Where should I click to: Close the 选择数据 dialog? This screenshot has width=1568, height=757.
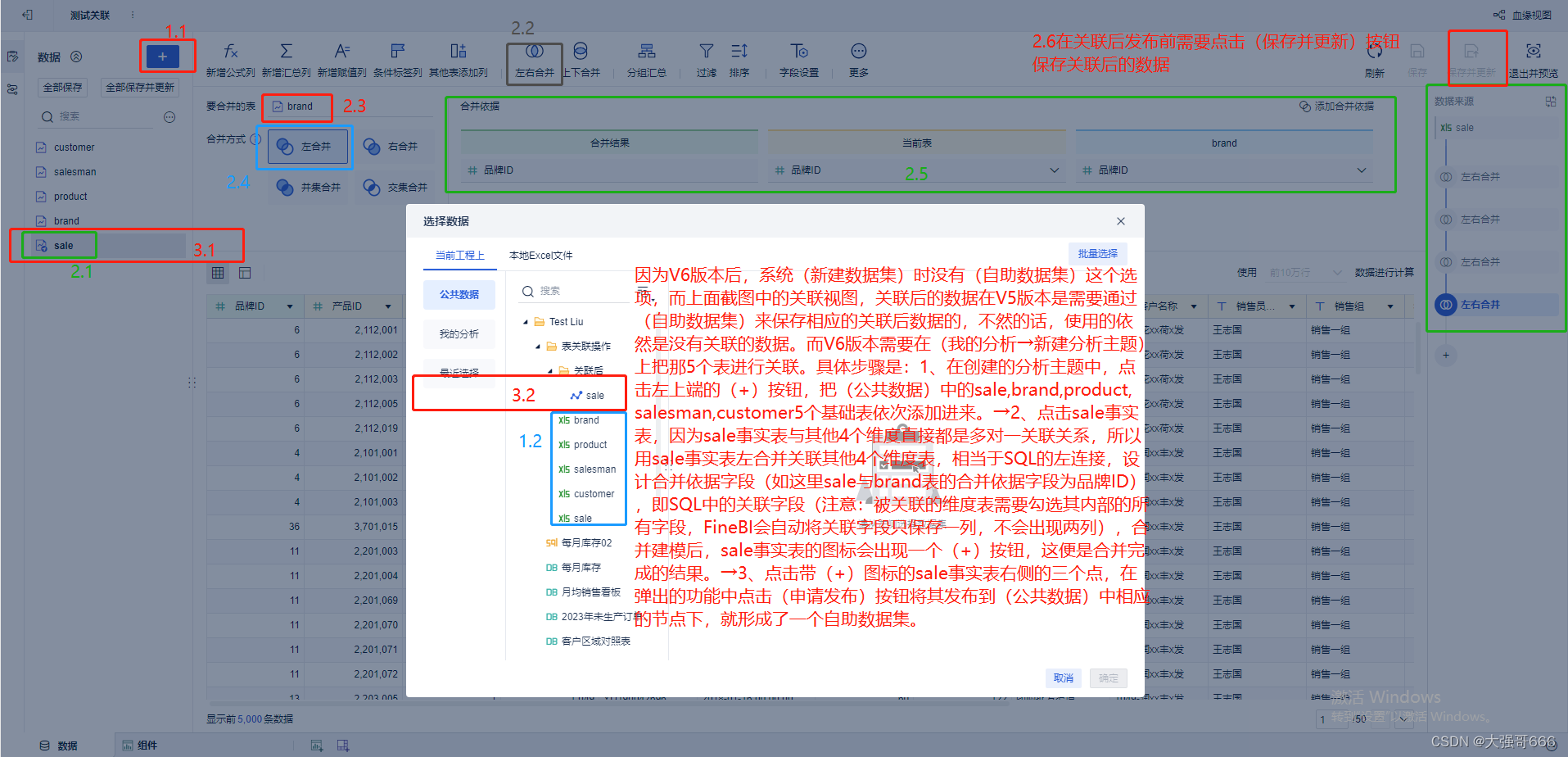pyautogui.click(x=1121, y=221)
